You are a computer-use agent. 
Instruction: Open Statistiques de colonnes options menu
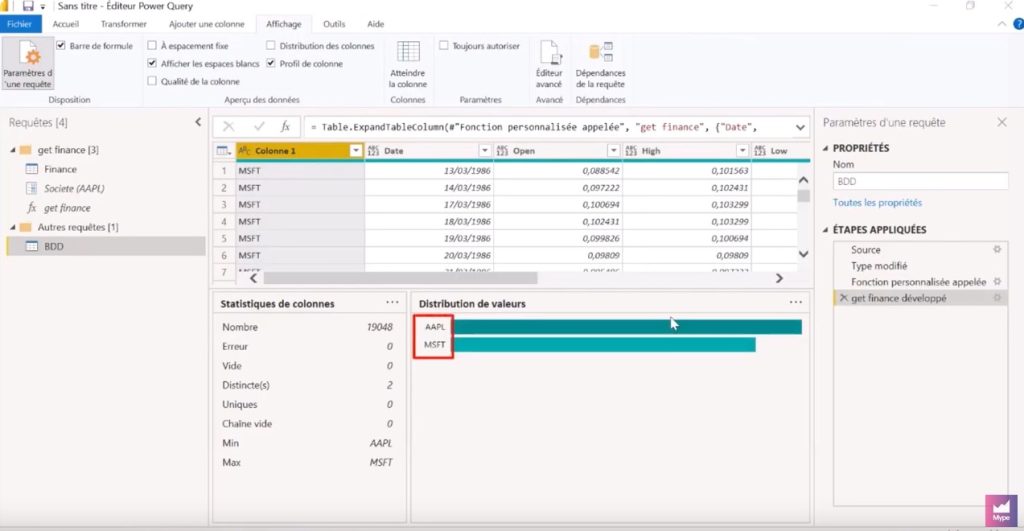(x=392, y=302)
